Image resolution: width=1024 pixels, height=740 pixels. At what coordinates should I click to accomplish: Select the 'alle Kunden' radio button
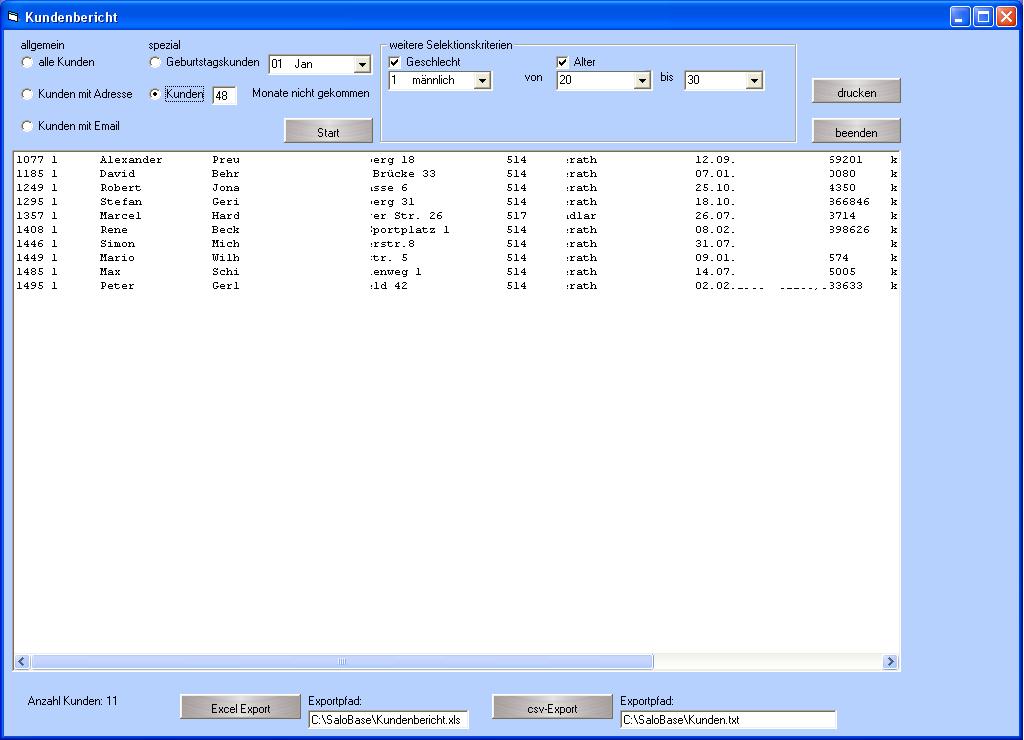[x=28, y=62]
